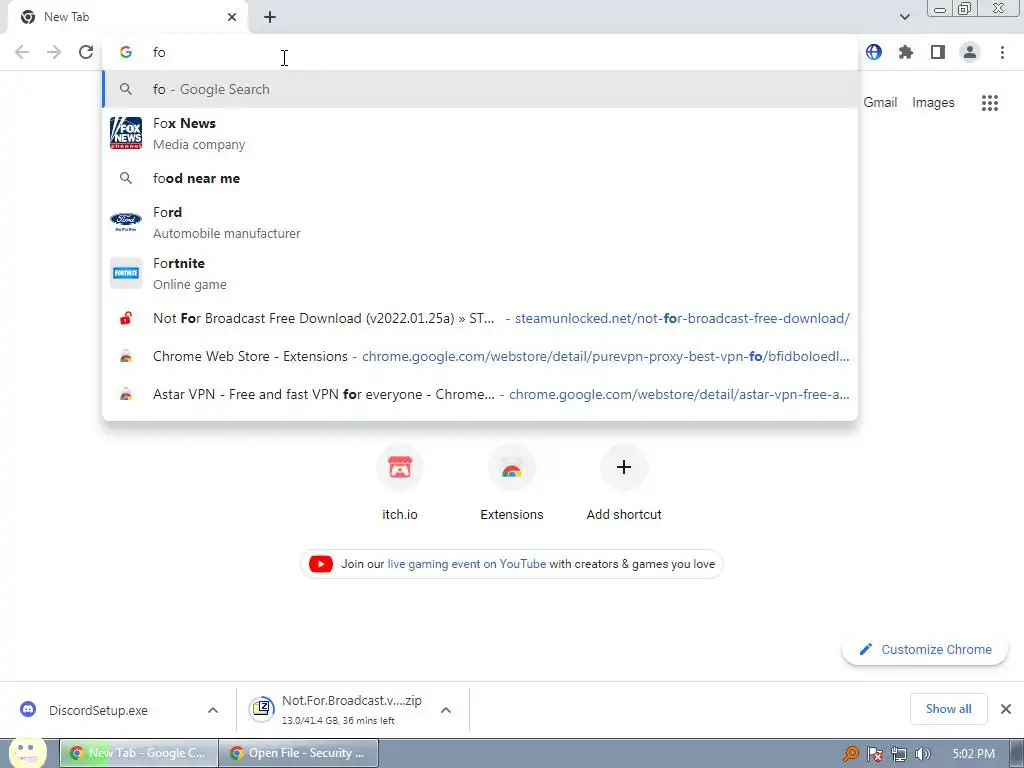Click the 5:02 PM clock
The height and width of the screenshot is (768, 1024).
click(973, 754)
